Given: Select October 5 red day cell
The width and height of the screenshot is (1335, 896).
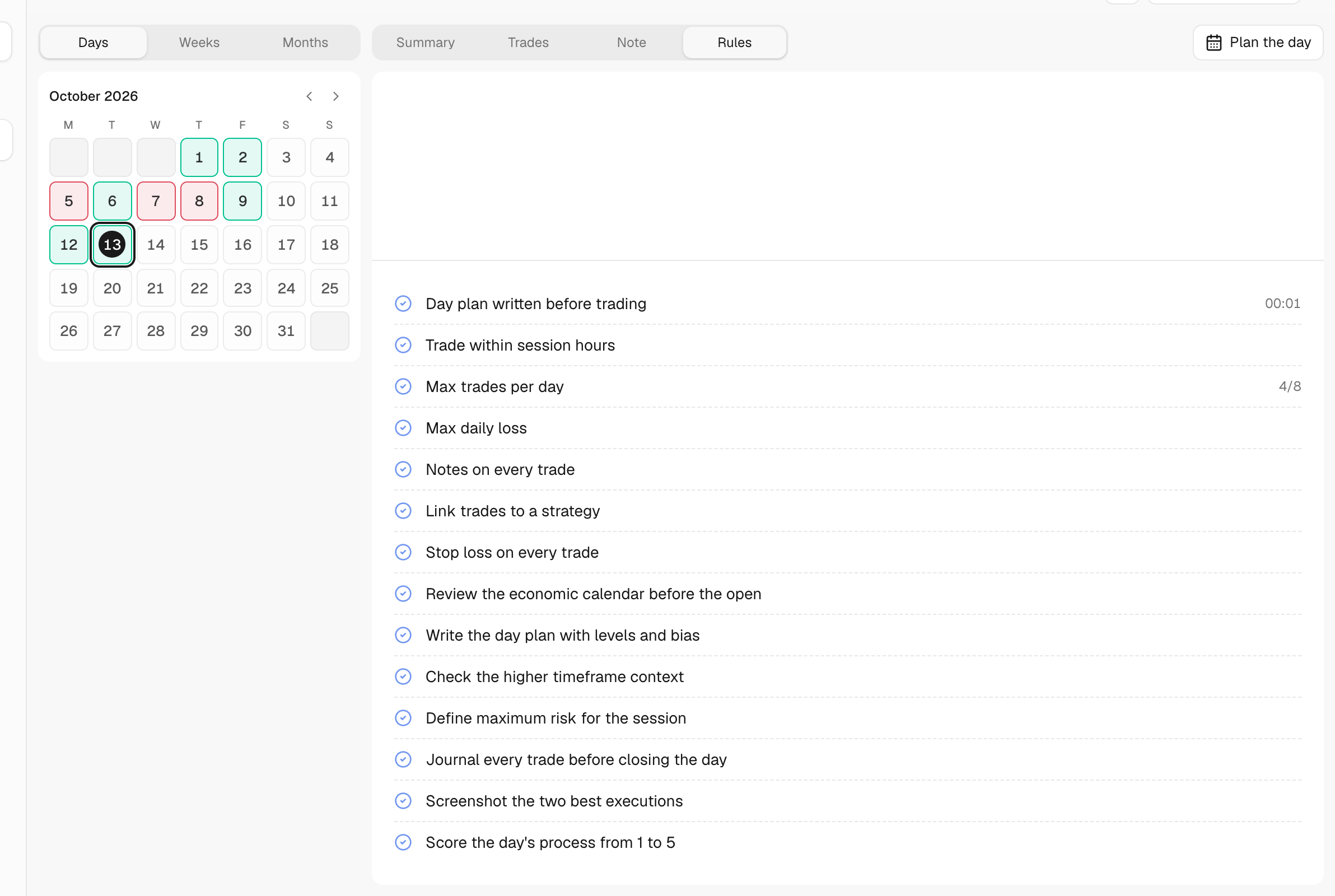Looking at the screenshot, I should click(68, 201).
